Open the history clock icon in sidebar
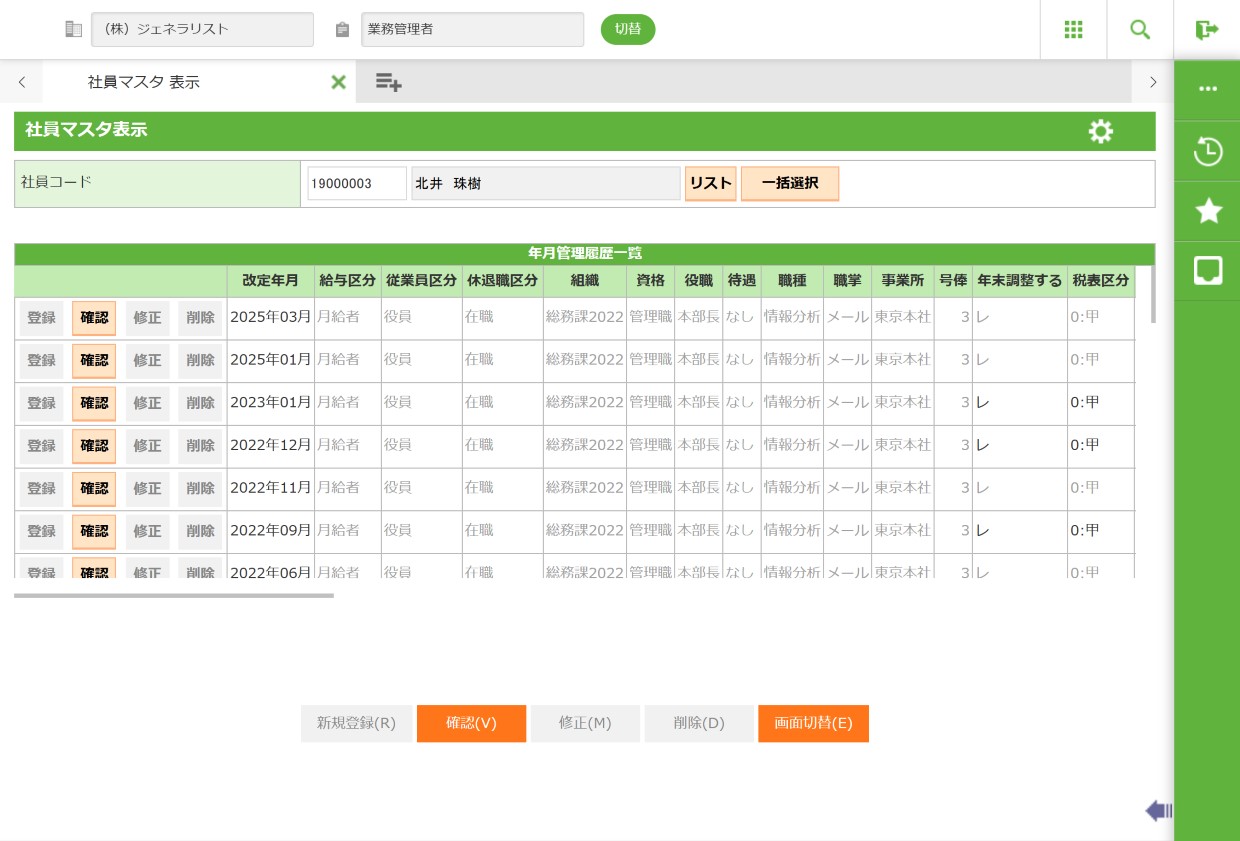The image size is (1240, 841). [1207, 152]
